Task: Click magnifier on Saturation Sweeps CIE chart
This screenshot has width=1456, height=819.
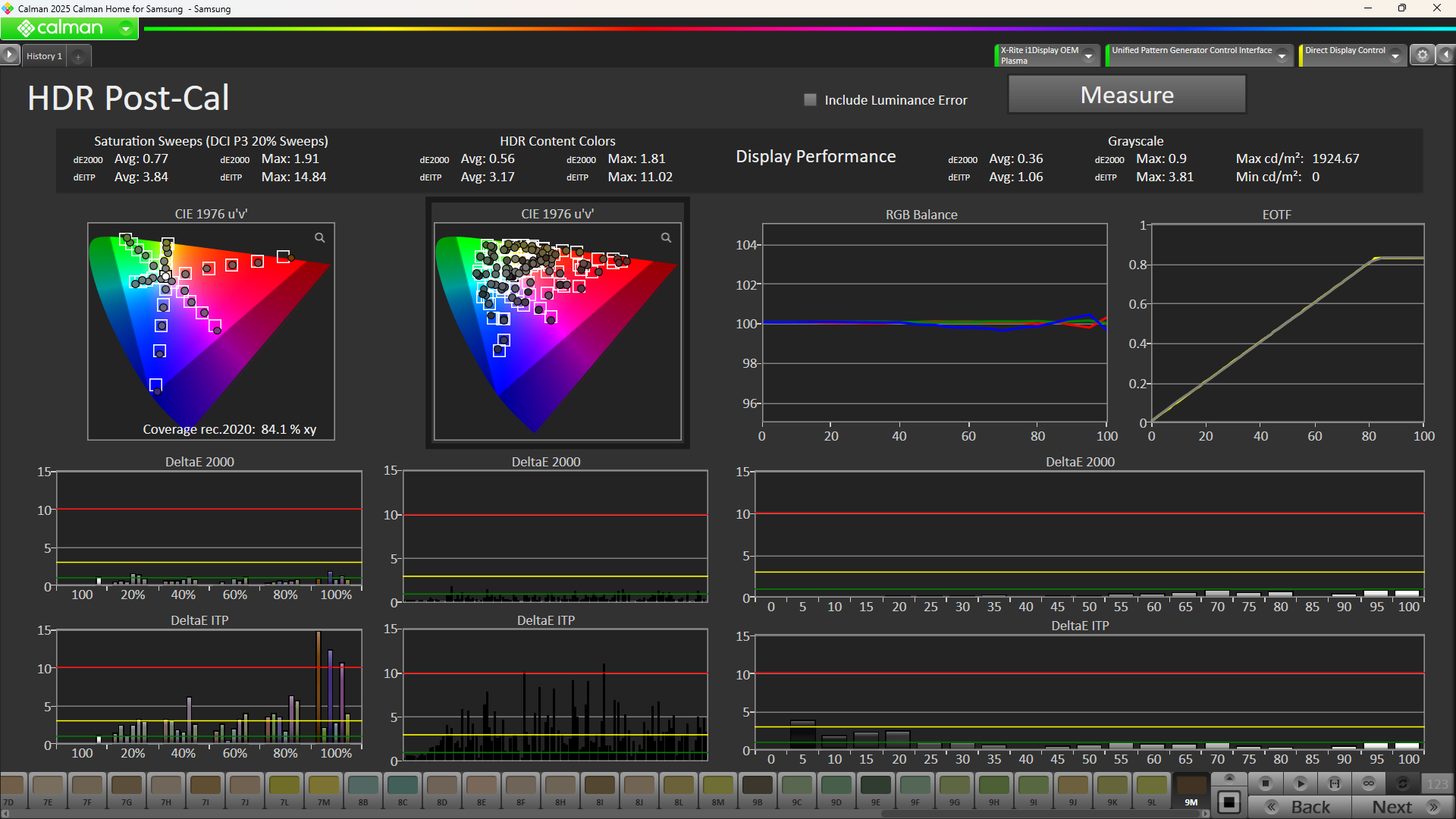Action: click(x=320, y=238)
